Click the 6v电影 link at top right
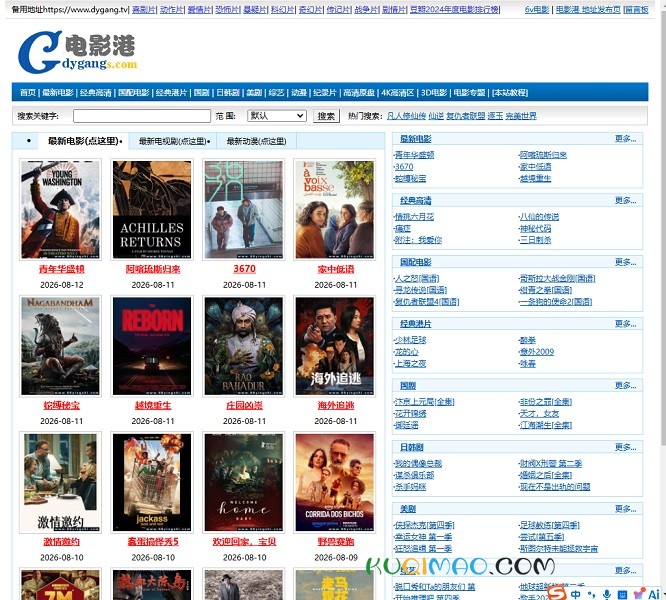Viewport: 666px width, 600px height. pyautogui.click(x=537, y=9)
